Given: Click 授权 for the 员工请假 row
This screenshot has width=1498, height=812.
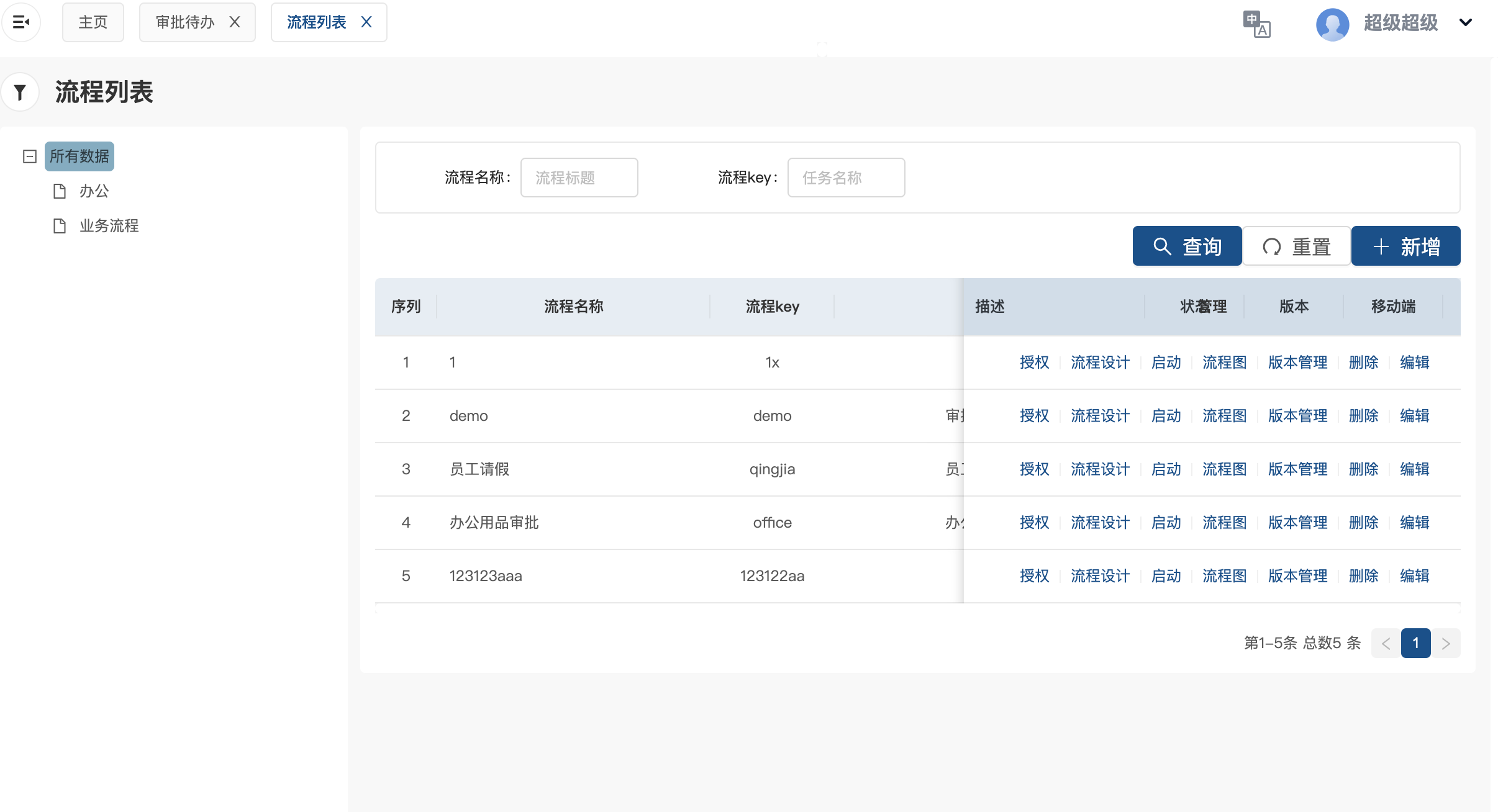Looking at the screenshot, I should 1035,469.
